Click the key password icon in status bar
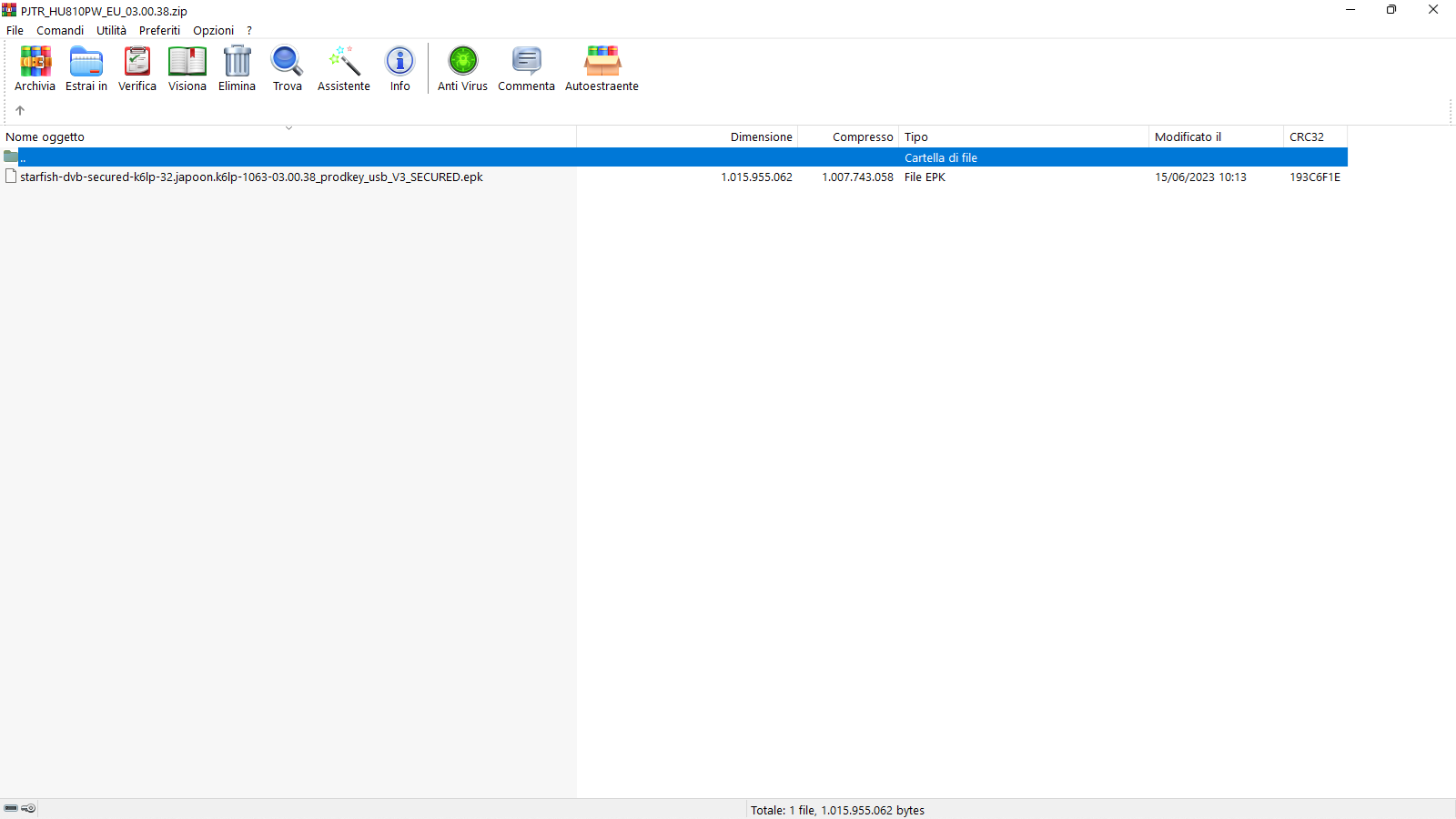1456x819 pixels. pyautogui.click(x=29, y=808)
